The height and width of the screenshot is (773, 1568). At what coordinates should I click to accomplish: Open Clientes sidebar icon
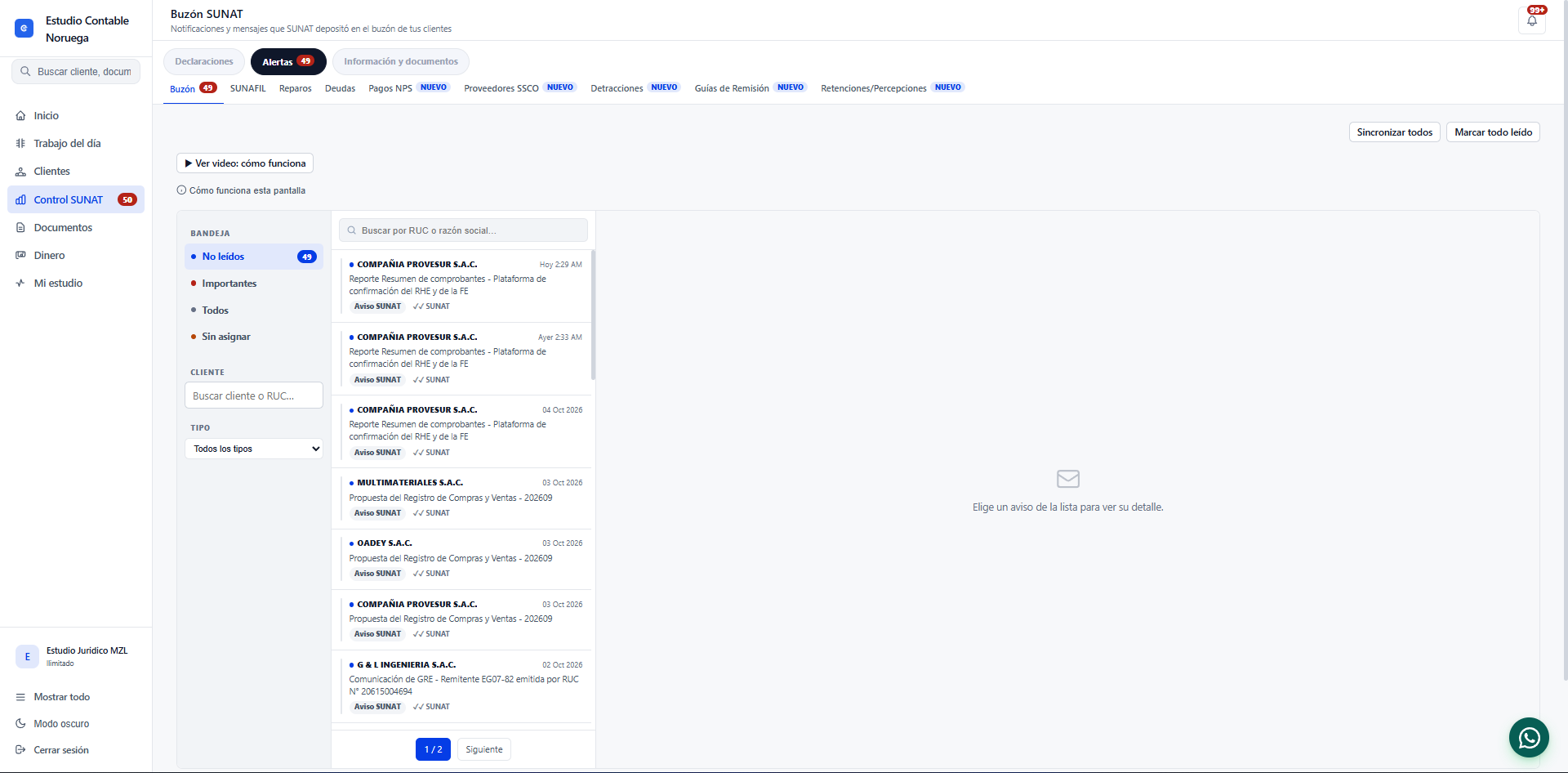[x=20, y=172]
